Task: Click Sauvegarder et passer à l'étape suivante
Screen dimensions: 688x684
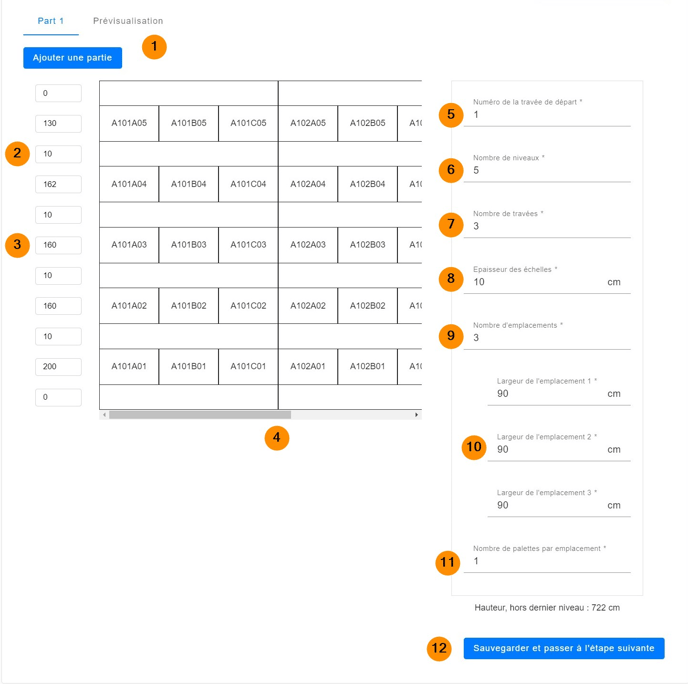Action: (563, 648)
